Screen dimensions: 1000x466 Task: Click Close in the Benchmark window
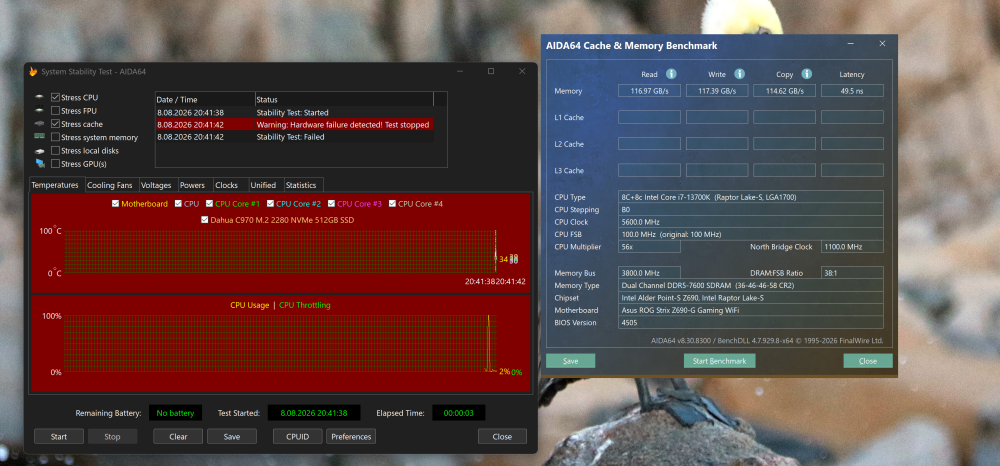click(868, 361)
